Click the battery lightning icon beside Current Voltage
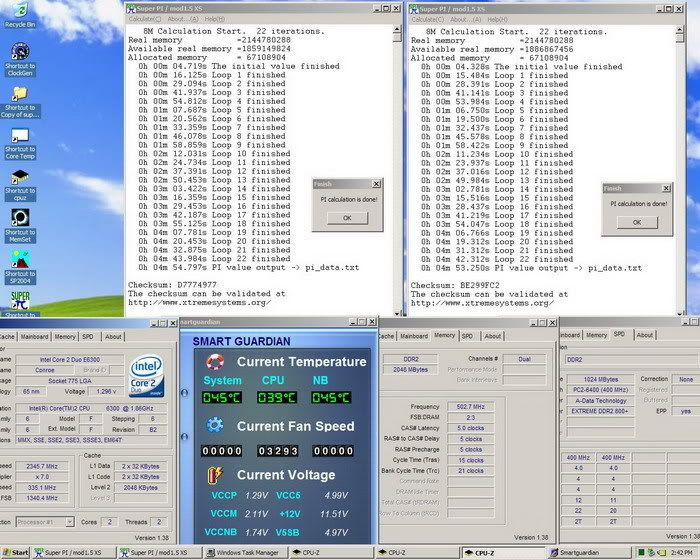The image size is (700, 560). (215, 475)
